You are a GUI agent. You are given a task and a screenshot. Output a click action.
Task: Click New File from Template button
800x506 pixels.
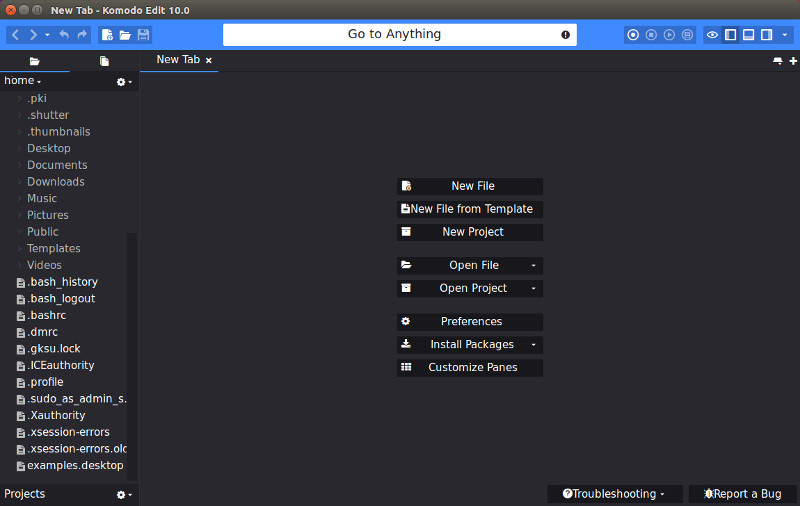point(470,209)
